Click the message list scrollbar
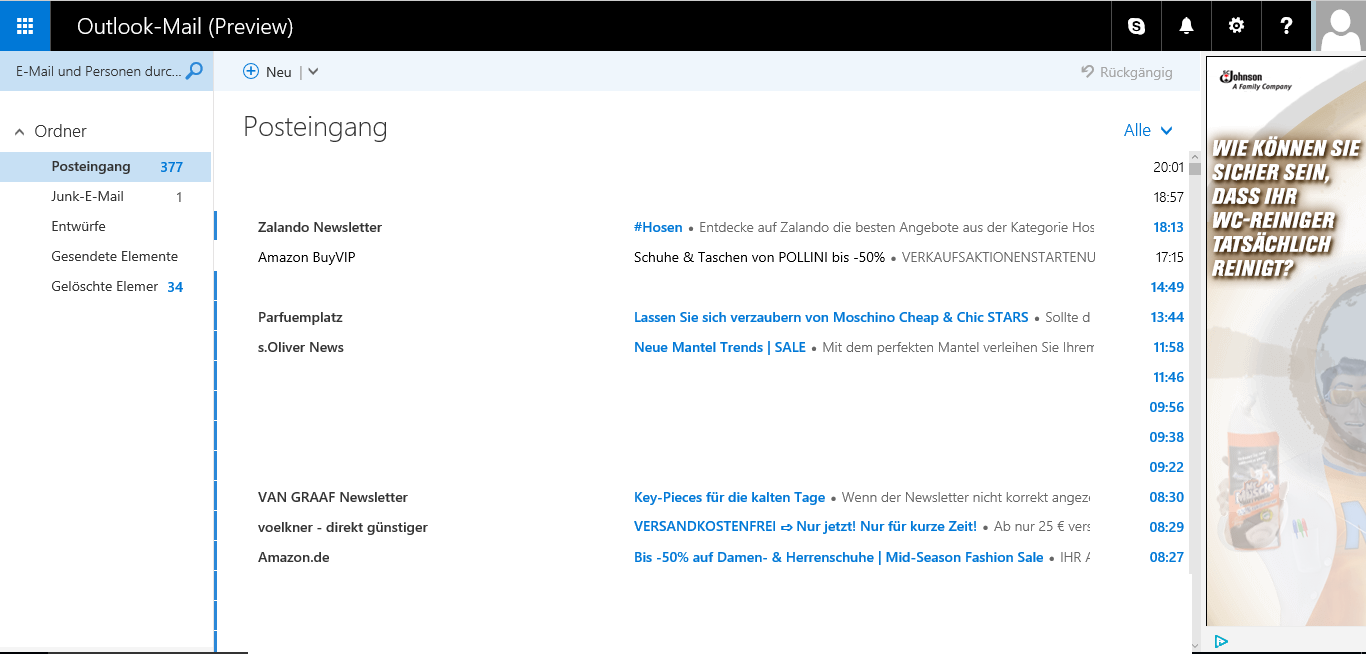The height and width of the screenshot is (654, 1366). pos(1195,400)
